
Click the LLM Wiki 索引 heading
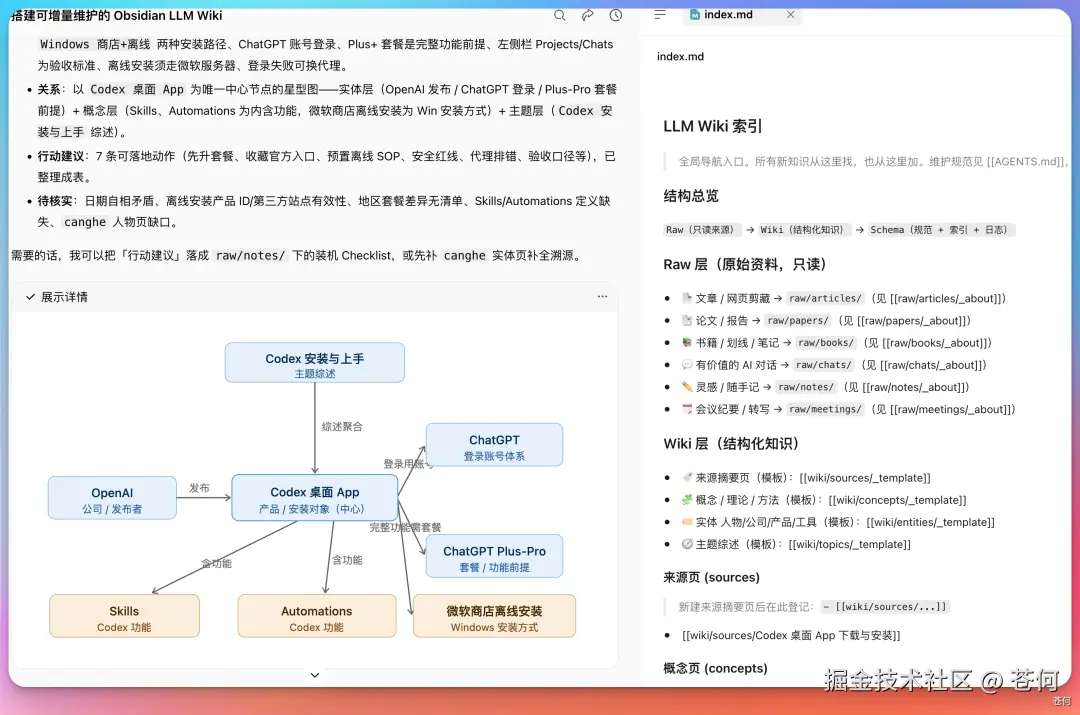pyautogui.click(x=713, y=126)
